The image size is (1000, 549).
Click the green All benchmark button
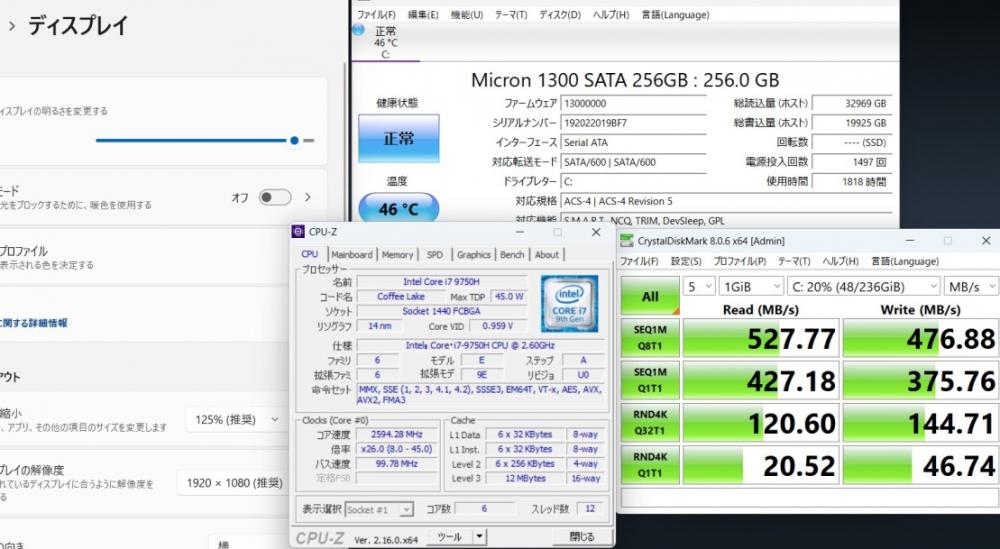pyautogui.click(x=651, y=296)
